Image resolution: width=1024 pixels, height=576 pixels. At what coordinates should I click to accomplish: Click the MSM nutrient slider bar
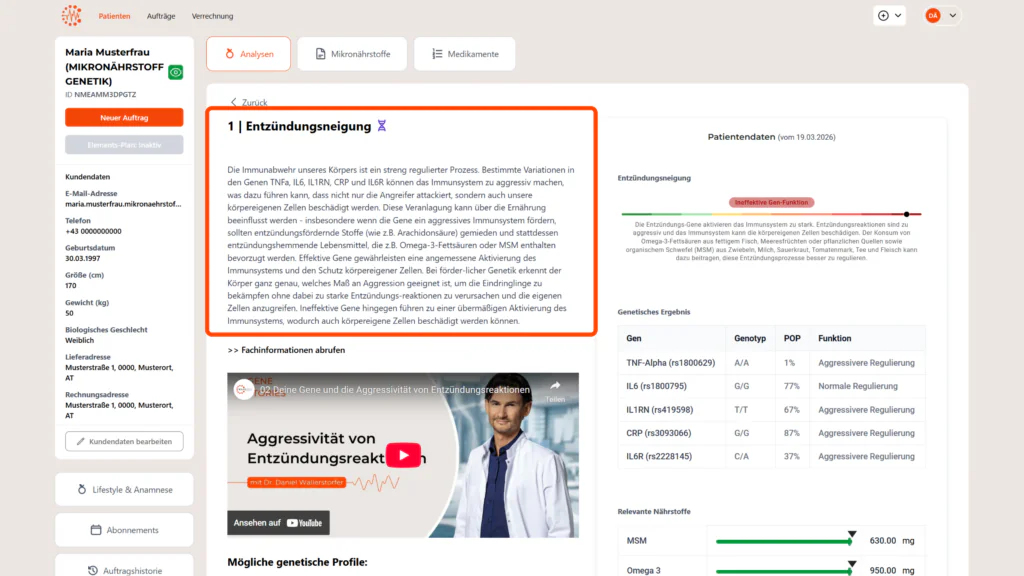(x=783, y=541)
